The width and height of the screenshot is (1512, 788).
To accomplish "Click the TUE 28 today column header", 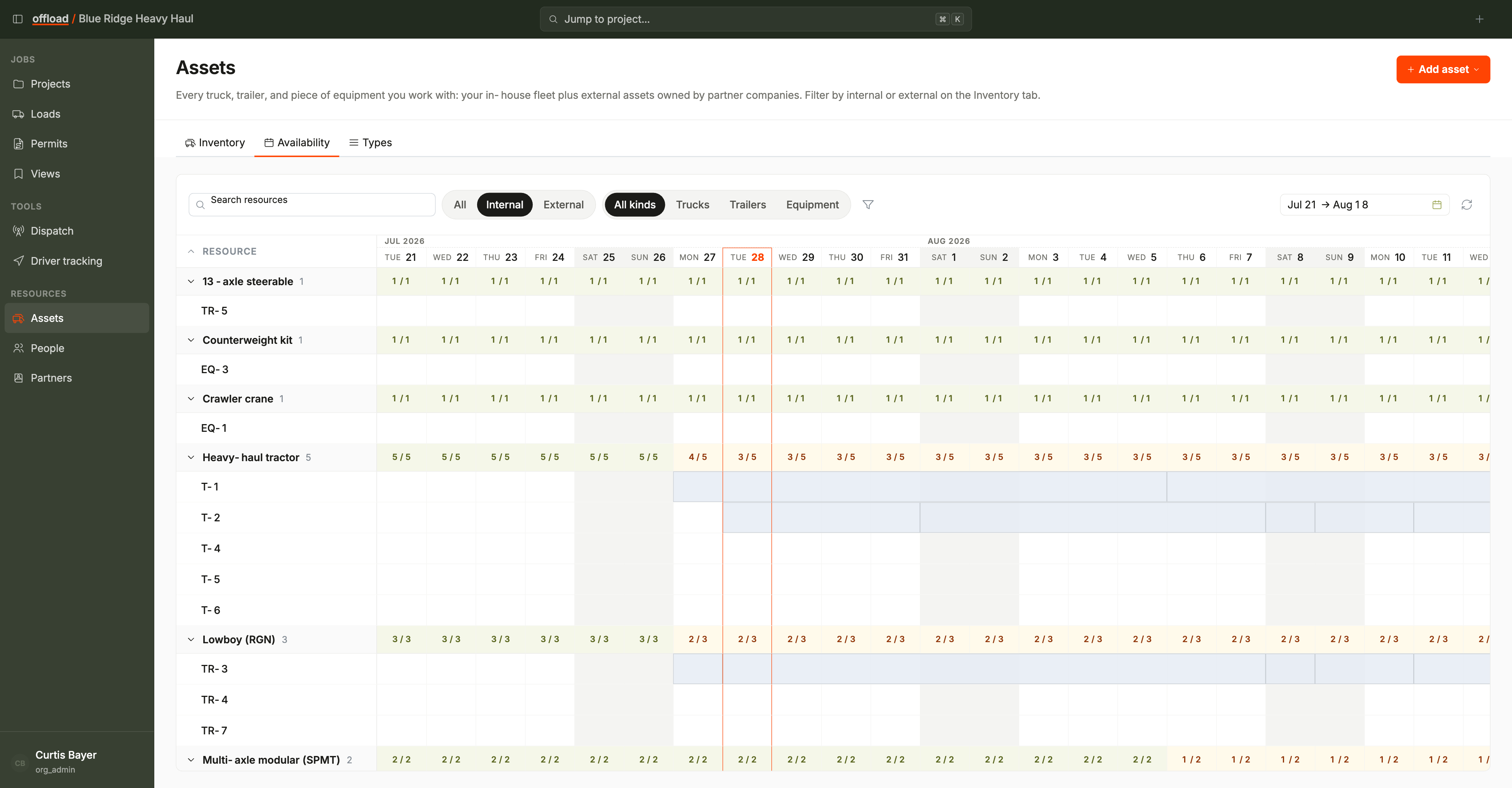I will pyautogui.click(x=747, y=257).
